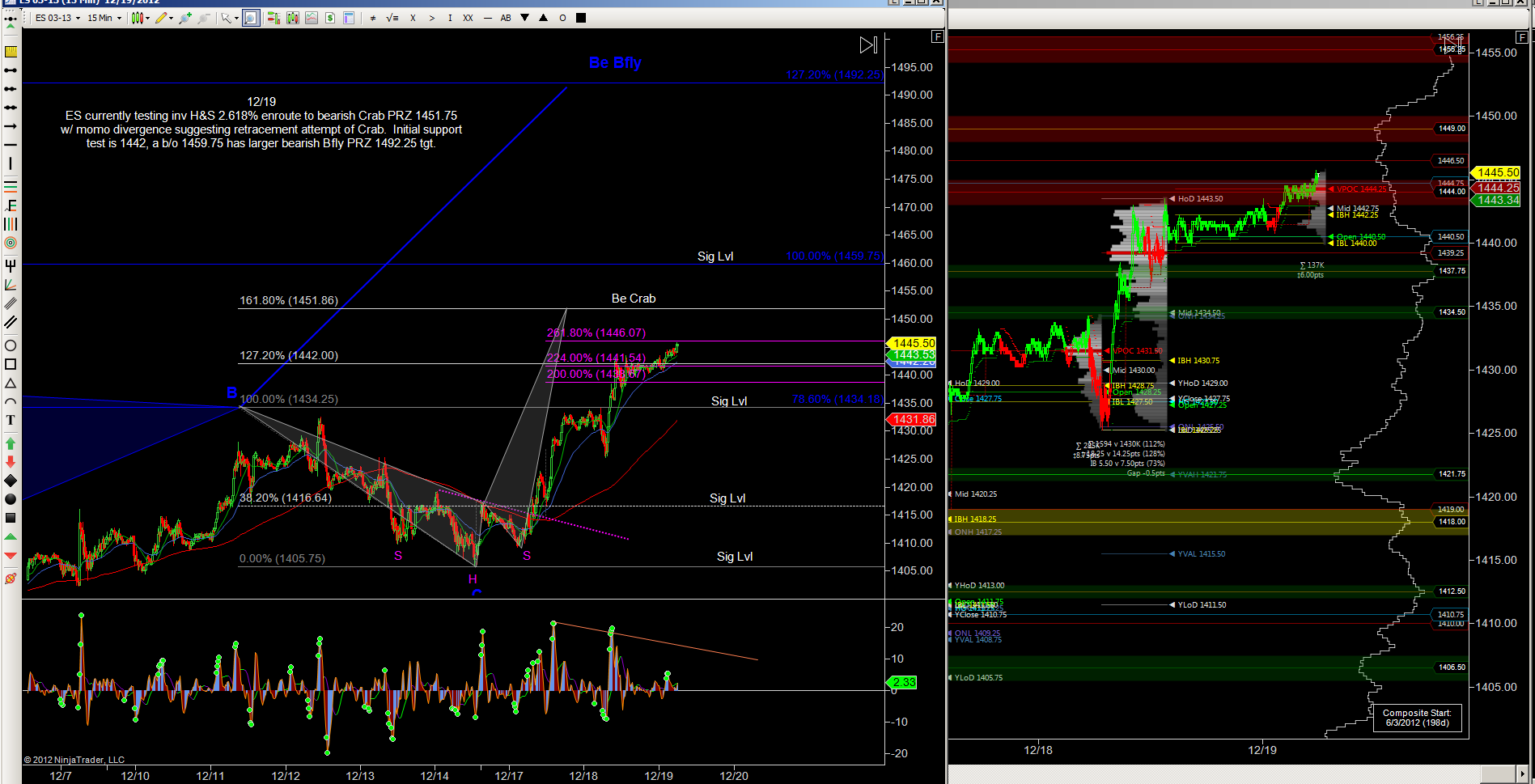Toggle the zoom frame magnifier button

click(251, 18)
